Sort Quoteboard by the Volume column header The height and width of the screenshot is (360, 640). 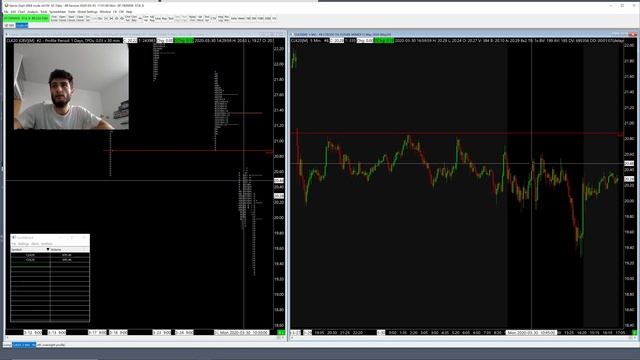click(69, 249)
